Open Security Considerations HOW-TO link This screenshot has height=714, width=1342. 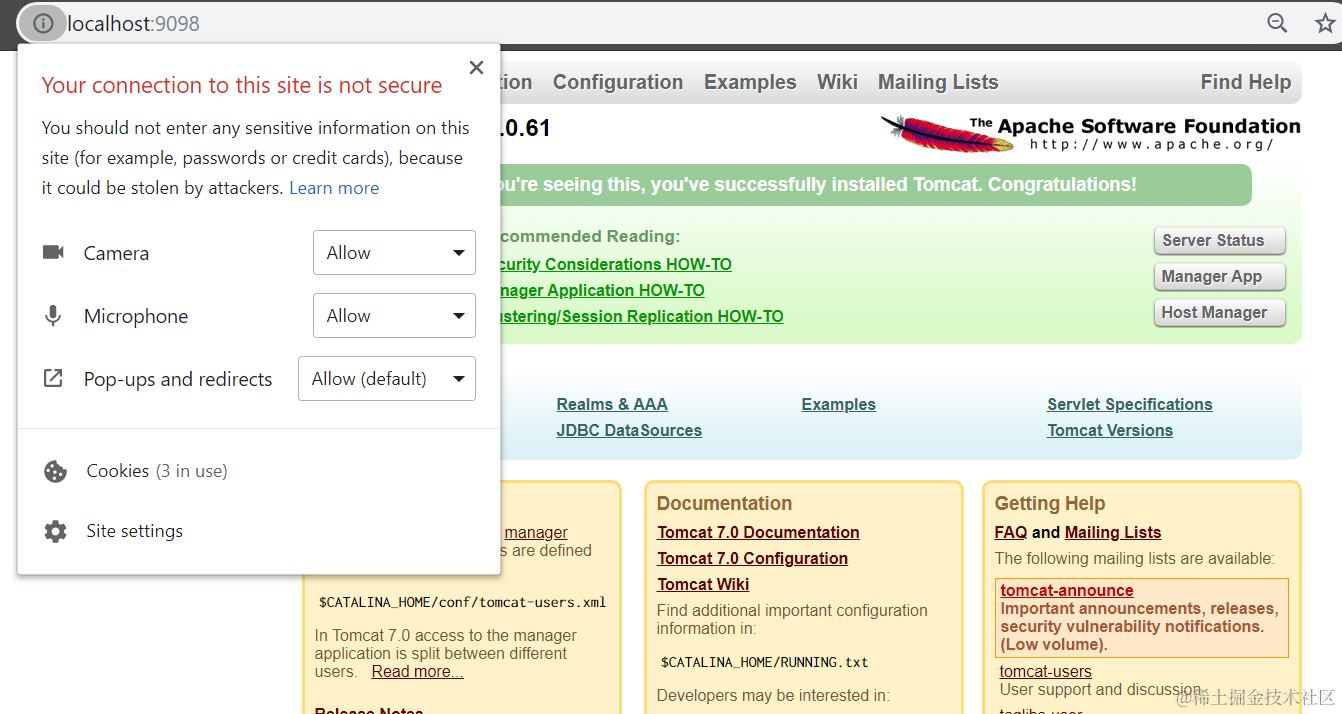(616, 264)
